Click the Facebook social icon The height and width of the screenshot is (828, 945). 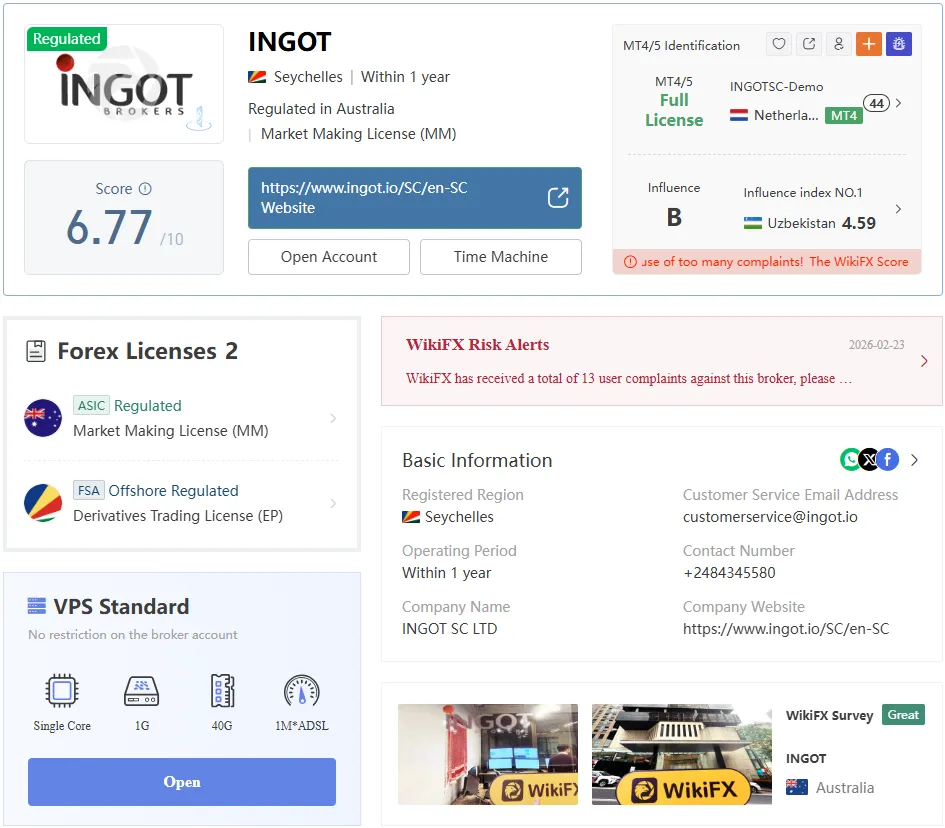click(x=888, y=460)
